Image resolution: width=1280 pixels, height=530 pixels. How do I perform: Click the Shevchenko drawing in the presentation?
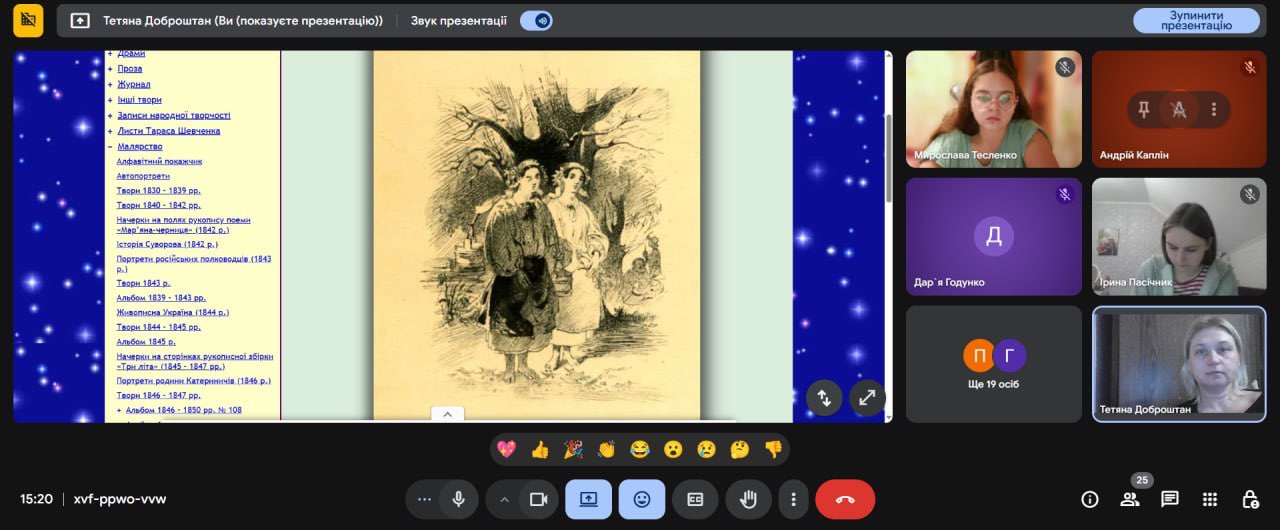click(x=537, y=235)
